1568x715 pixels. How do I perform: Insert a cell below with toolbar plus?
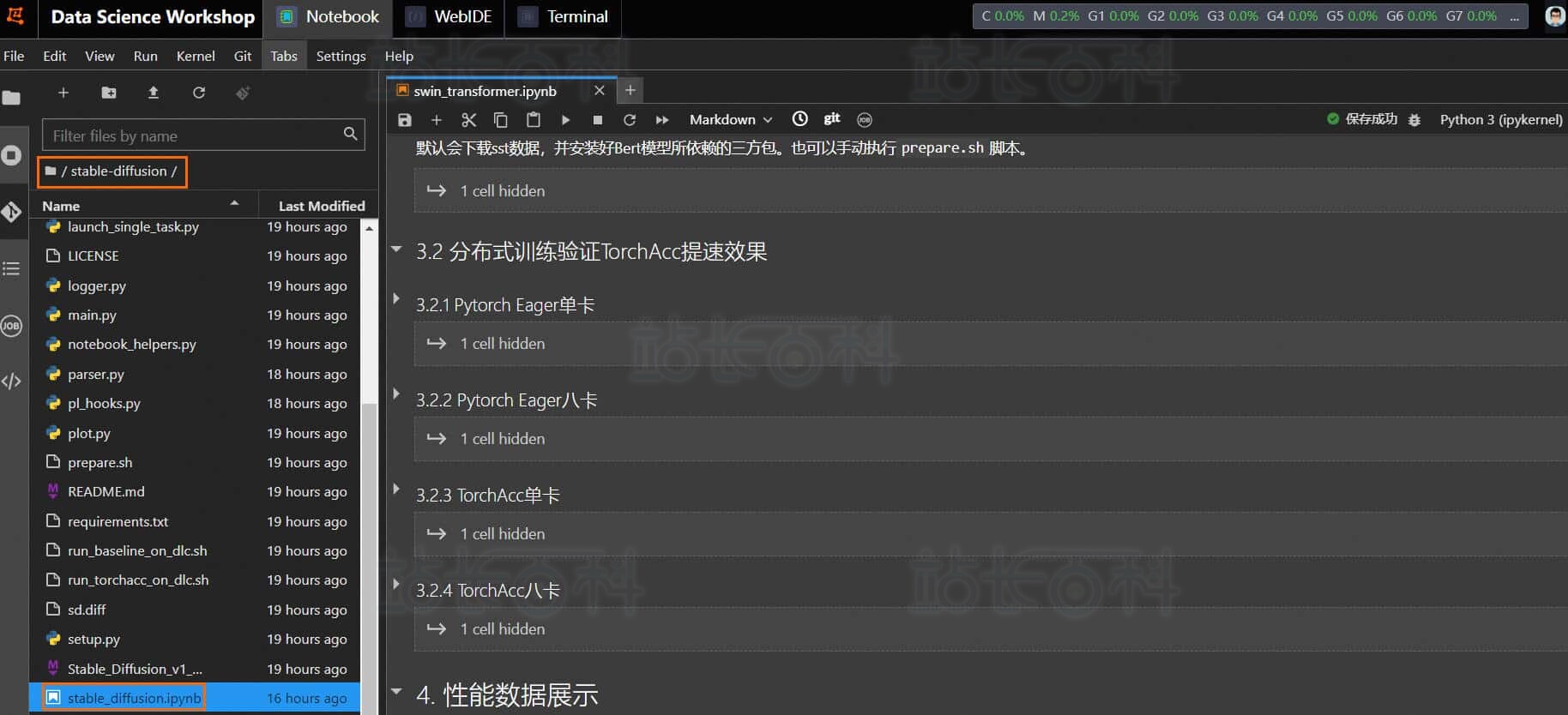(x=436, y=120)
